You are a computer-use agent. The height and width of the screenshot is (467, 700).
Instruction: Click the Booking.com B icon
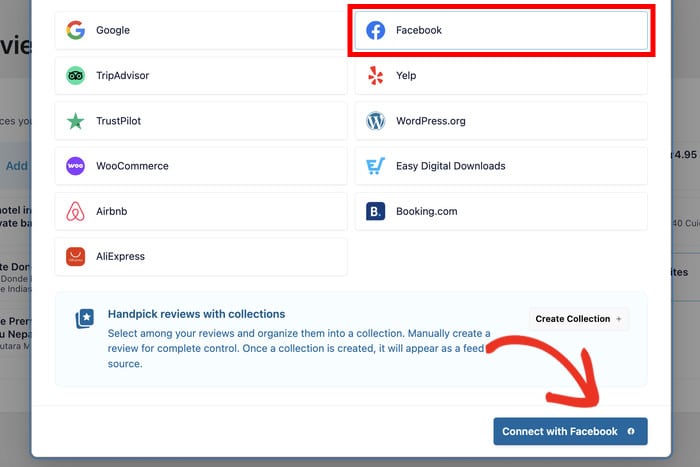coord(375,211)
